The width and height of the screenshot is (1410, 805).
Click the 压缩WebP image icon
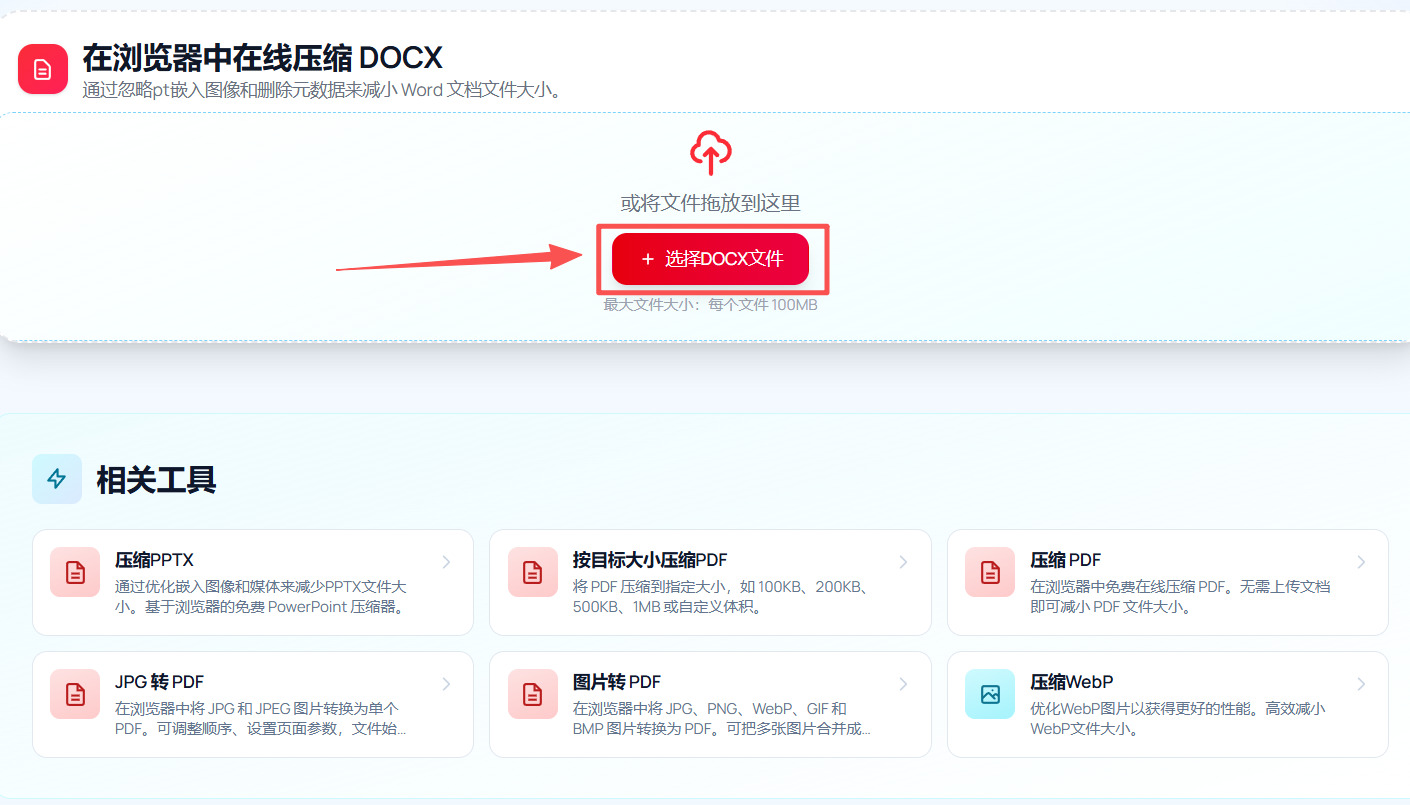click(x=990, y=694)
